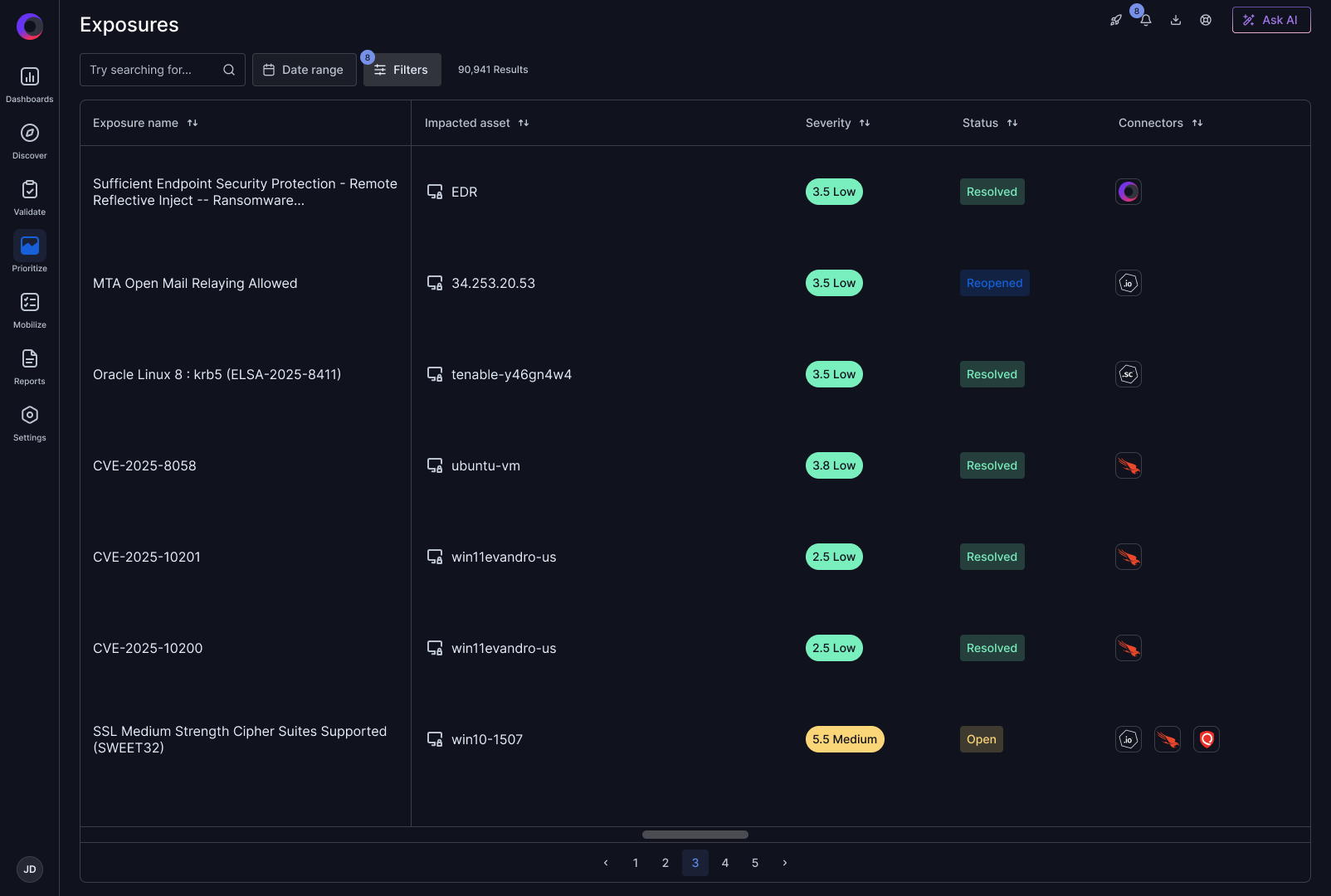The image size is (1331, 896).
Task: Jump to page 1 in pagination
Action: point(636,863)
